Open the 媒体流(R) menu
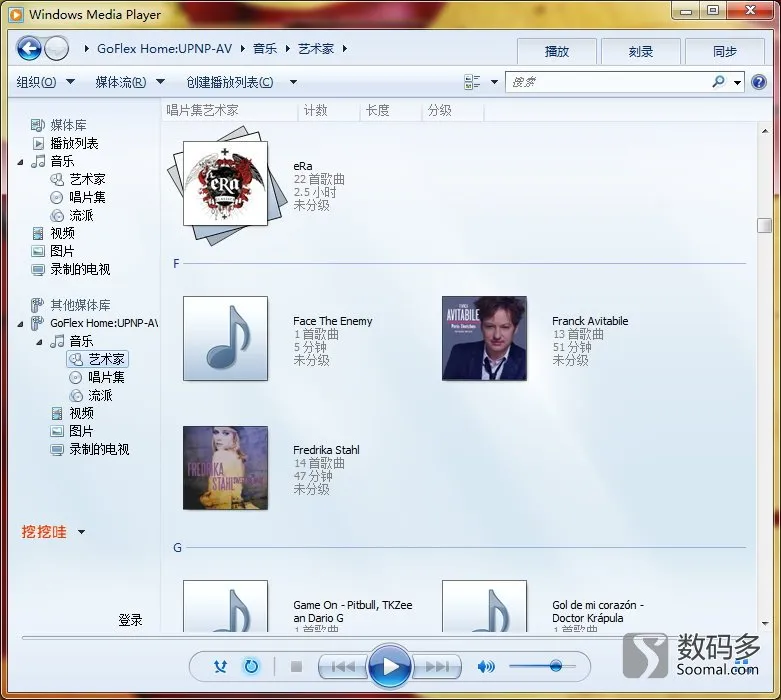Image resolution: width=781 pixels, height=700 pixels. [x=130, y=82]
